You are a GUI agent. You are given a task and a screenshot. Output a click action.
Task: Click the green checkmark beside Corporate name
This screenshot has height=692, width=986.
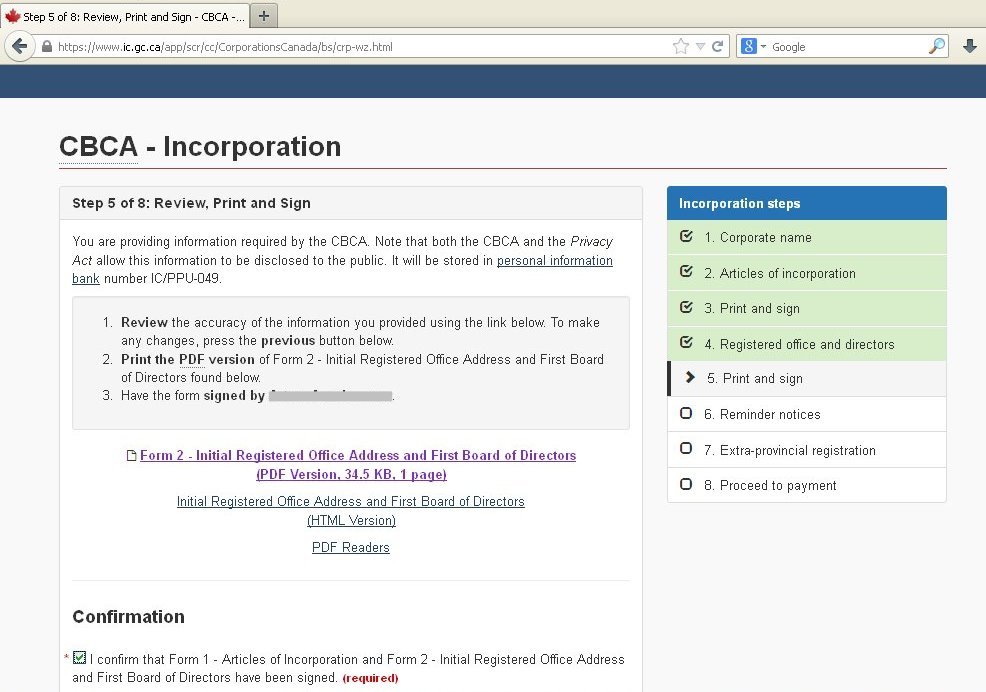[685, 238]
